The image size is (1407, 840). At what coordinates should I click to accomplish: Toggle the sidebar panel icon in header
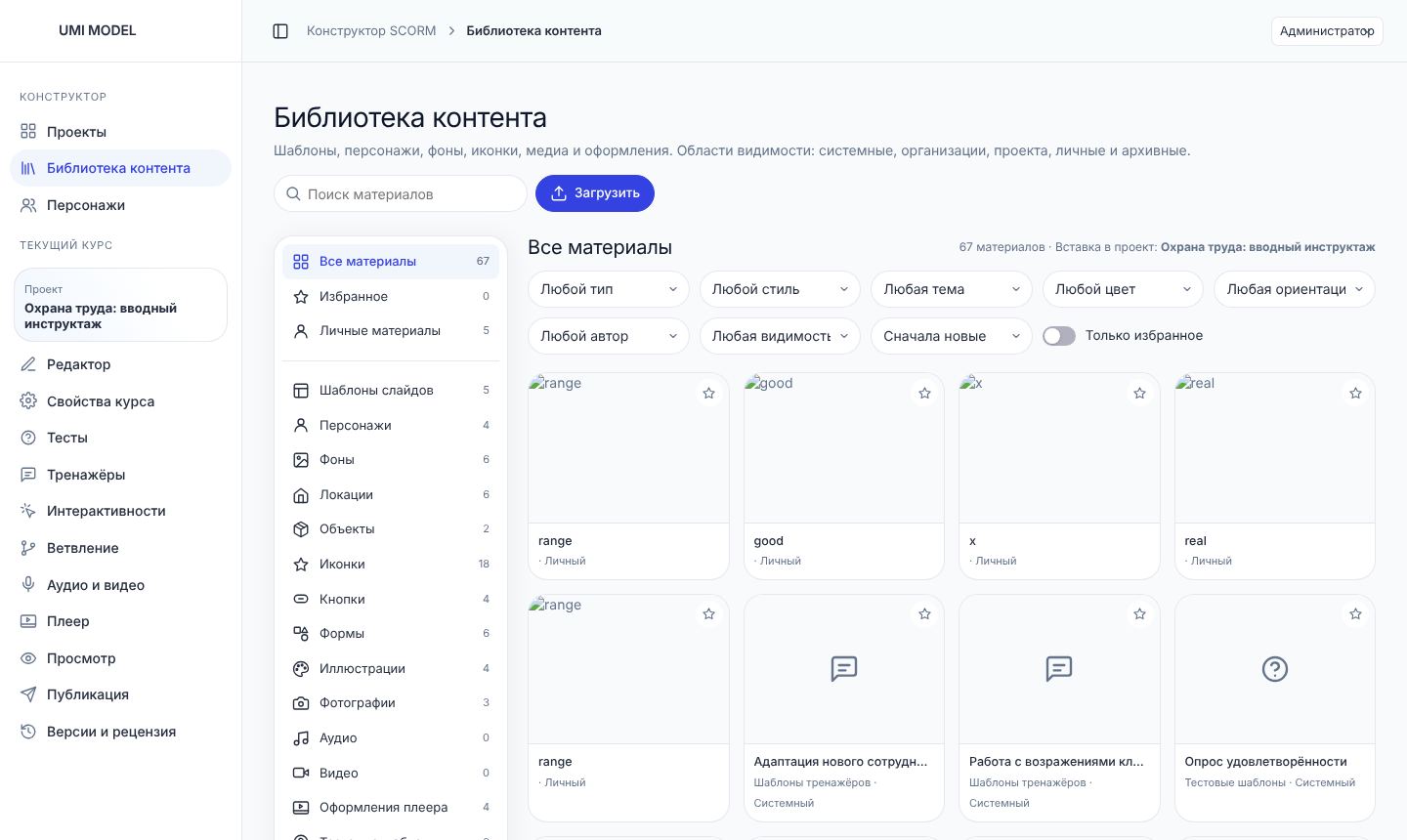[280, 31]
